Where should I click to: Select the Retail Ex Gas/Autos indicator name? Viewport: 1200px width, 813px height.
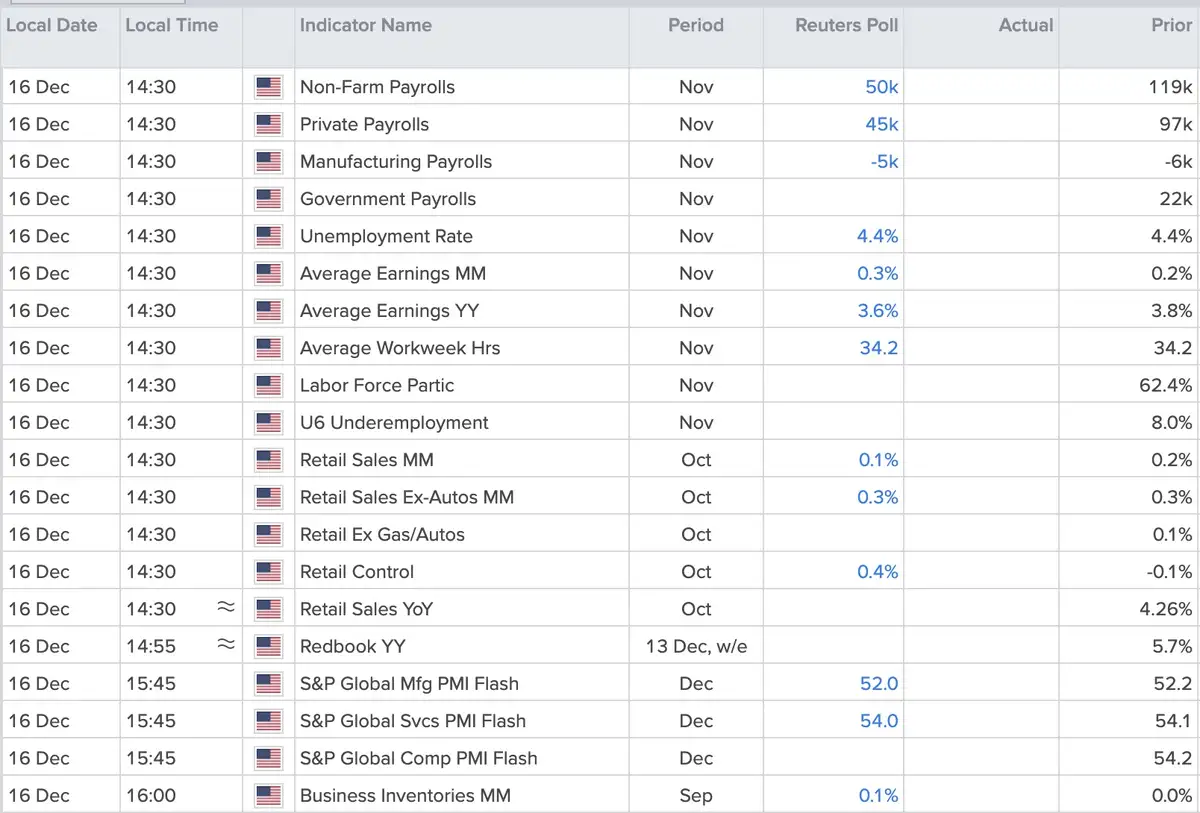coord(382,534)
